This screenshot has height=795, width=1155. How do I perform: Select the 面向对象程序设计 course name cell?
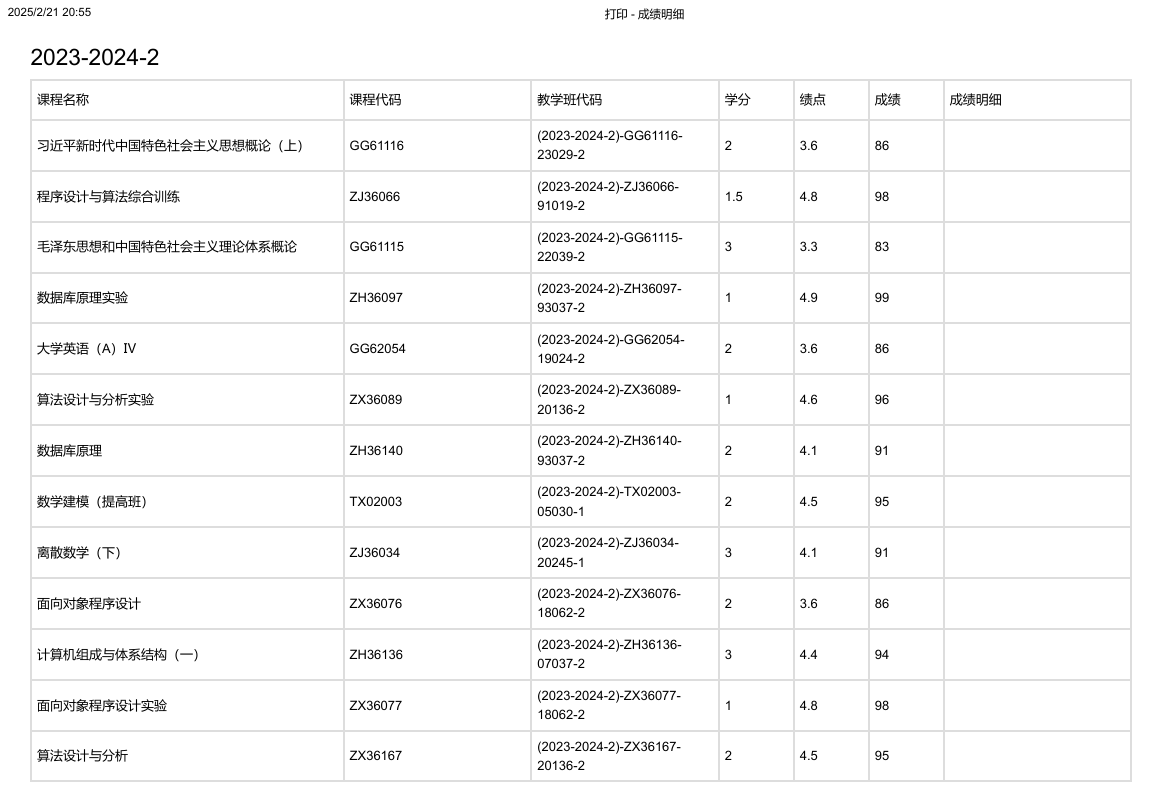pyautogui.click(x=88, y=603)
